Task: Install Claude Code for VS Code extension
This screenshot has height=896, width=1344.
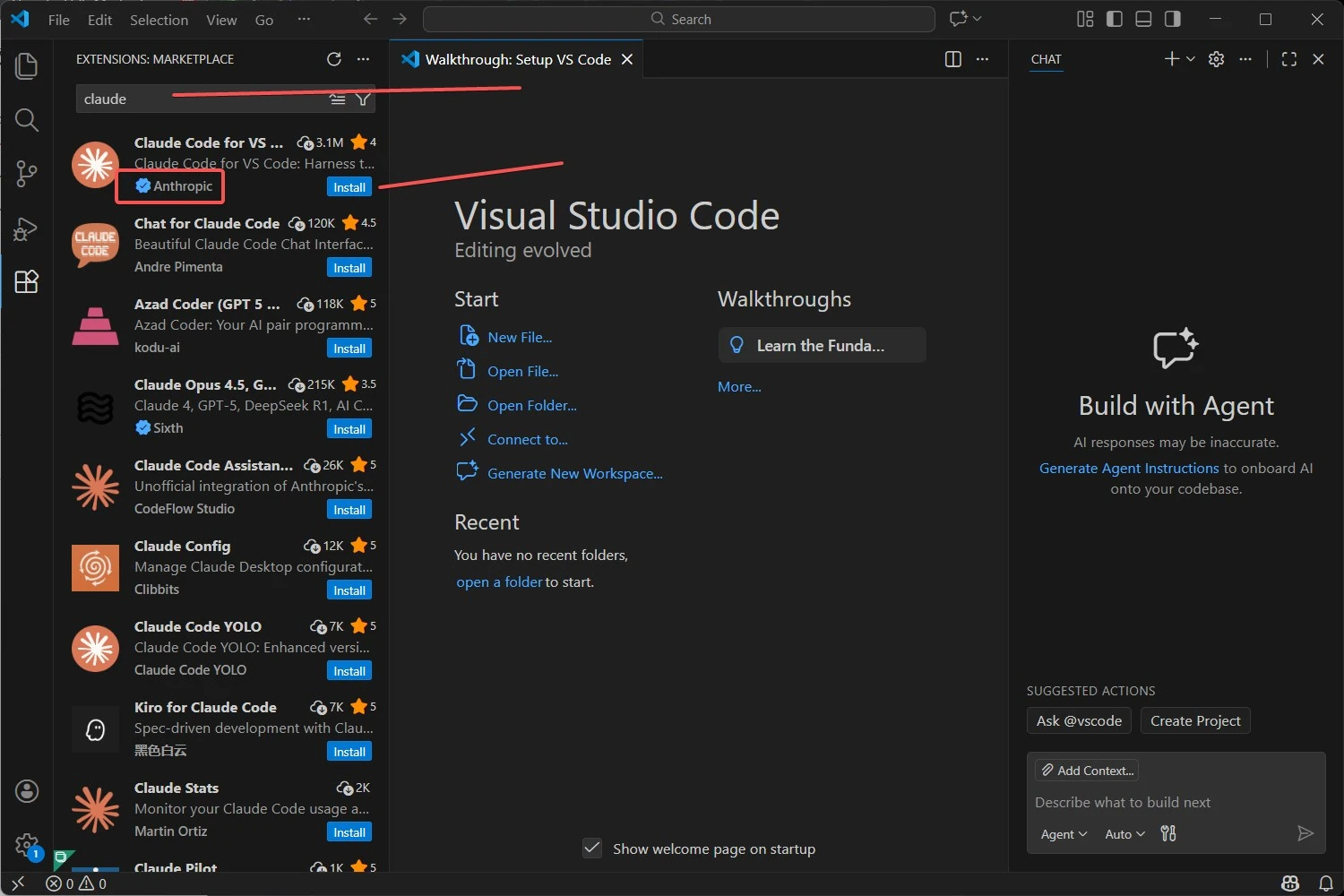Action: click(349, 187)
